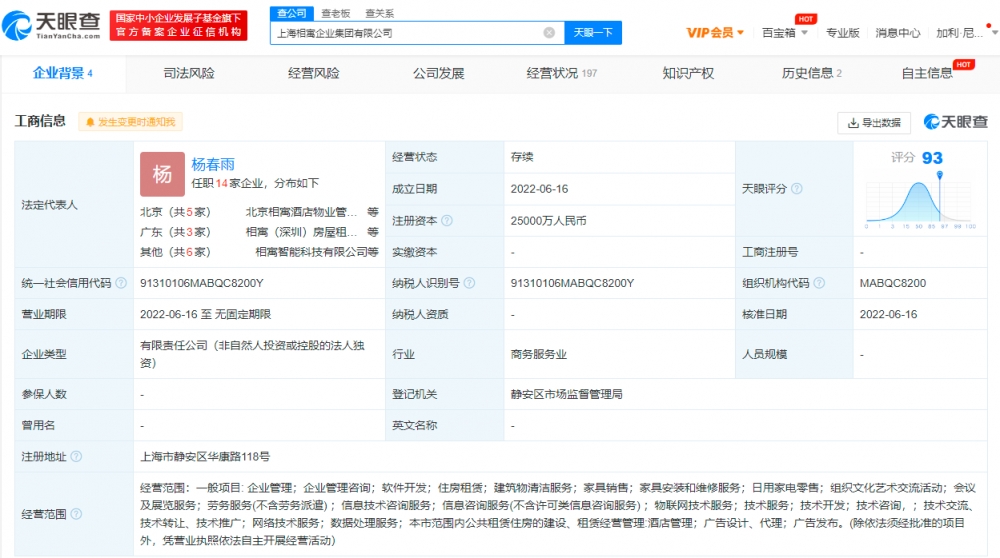Viewport: 1000px width, 558px height.
Task: Select the 查老板 search tab
Action: pyautogui.click(x=335, y=13)
